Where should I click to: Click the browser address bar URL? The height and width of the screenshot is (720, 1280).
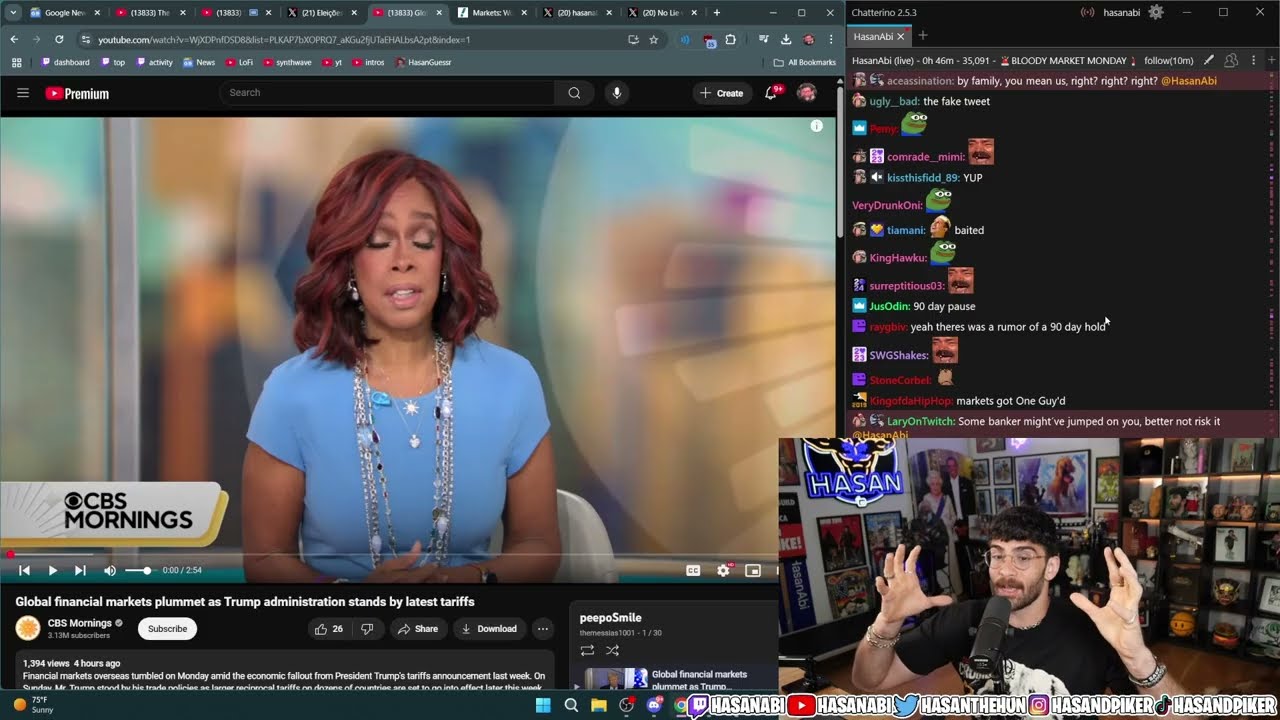tap(284, 40)
